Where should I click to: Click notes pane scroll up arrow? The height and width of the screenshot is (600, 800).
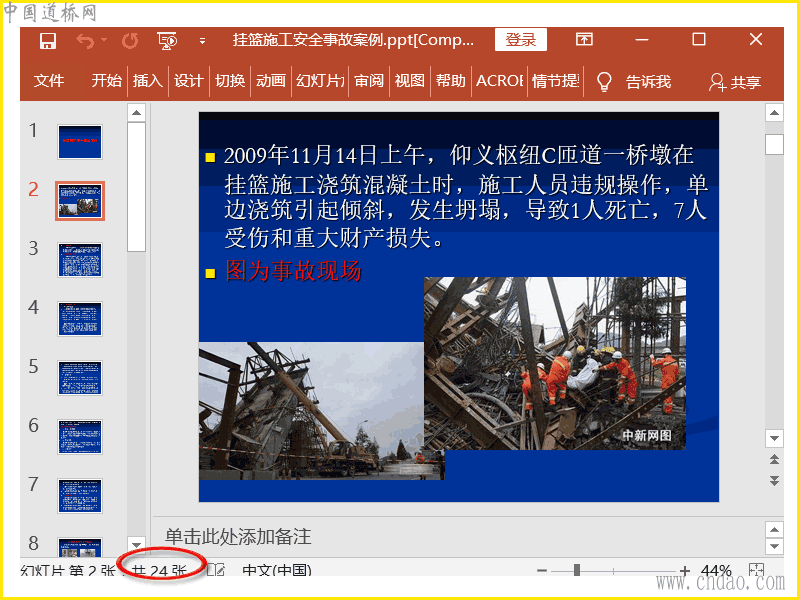click(774, 530)
